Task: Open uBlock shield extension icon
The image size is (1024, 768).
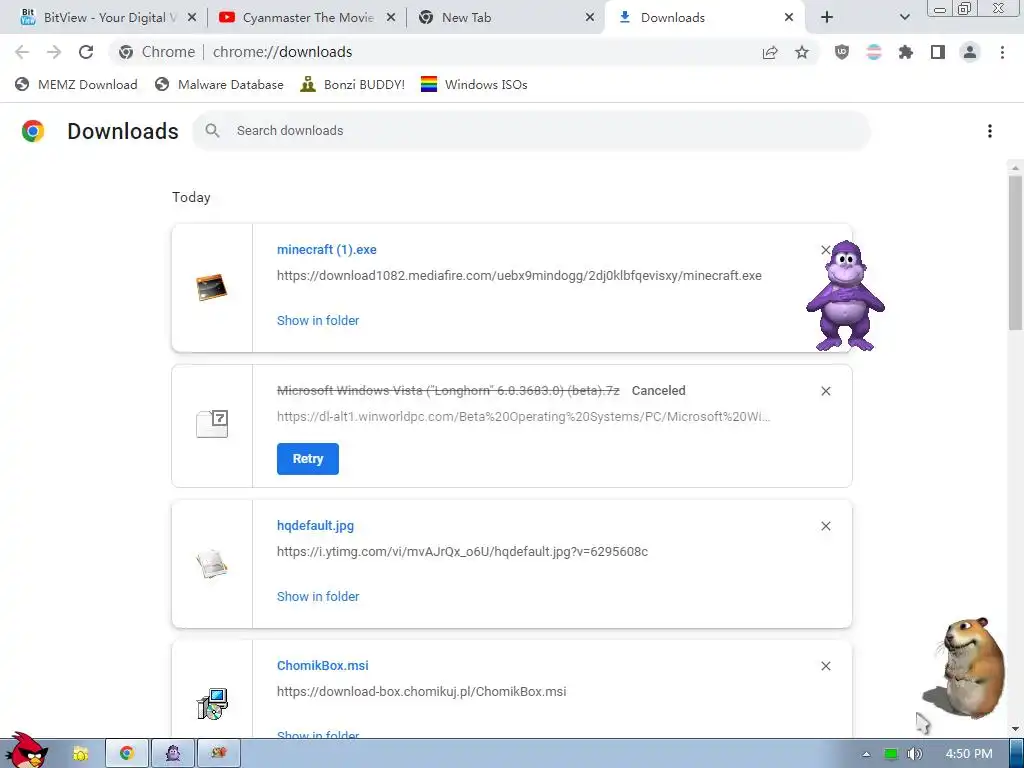Action: coord(842,52)
